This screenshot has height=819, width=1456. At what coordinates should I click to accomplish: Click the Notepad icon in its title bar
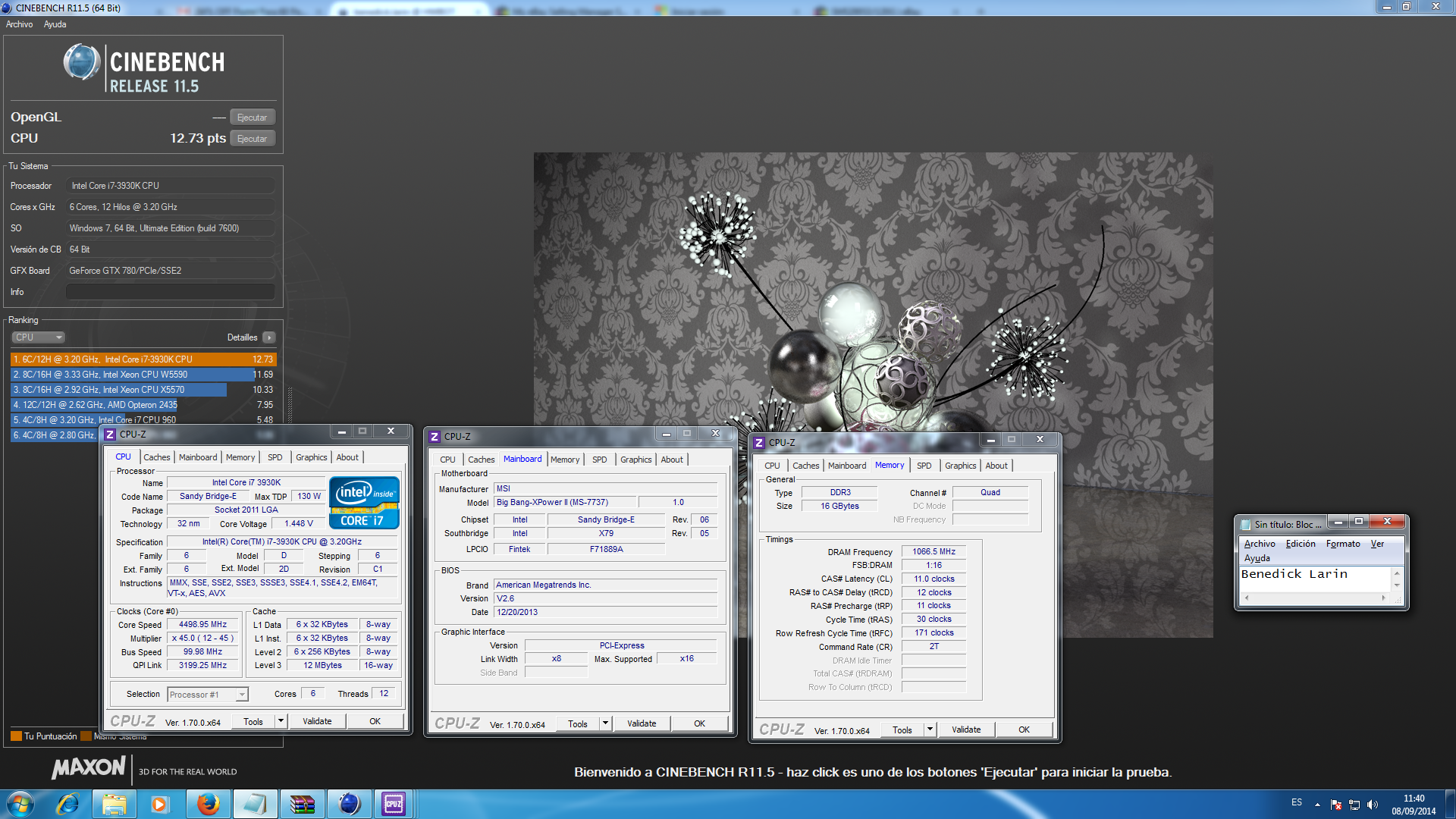[x=1245, y=524]
